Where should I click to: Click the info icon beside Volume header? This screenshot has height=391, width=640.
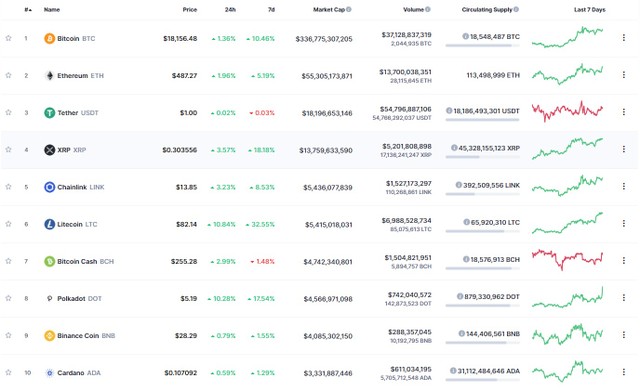pos(428,9)
